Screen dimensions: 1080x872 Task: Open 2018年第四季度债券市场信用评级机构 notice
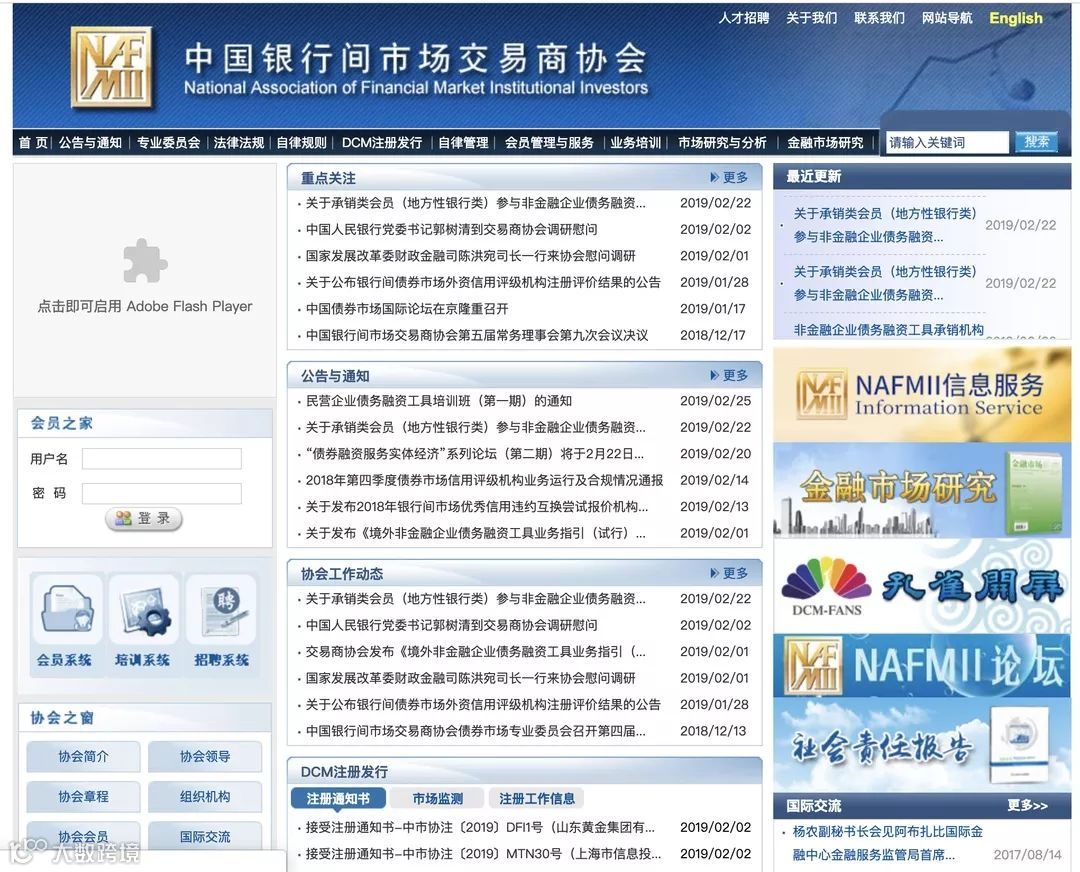pyautogui.click(x=484, y=480)
